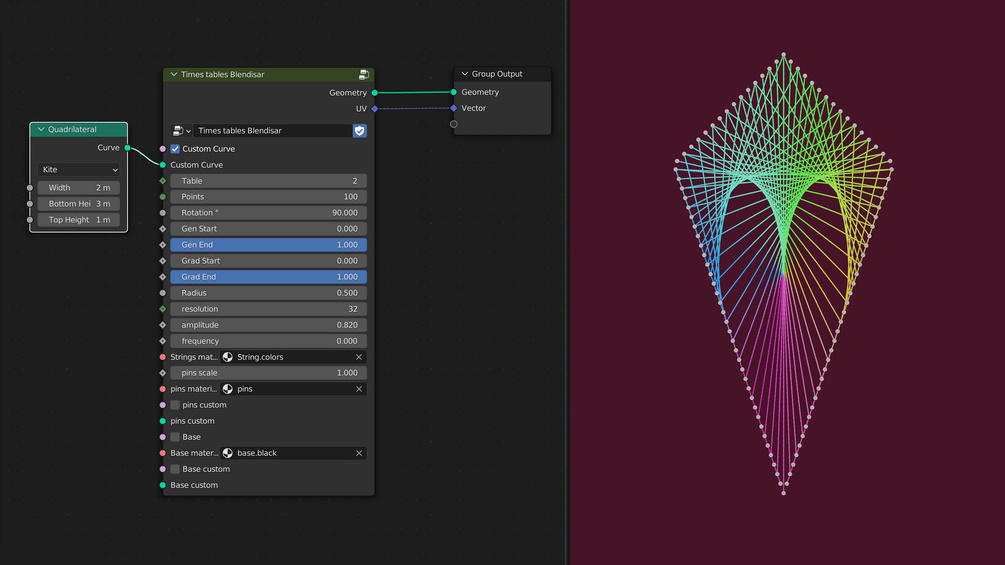Screen dimensions: 1005x565
Task: Click the String.colors material sphere icon
Action: pos(228,357)
